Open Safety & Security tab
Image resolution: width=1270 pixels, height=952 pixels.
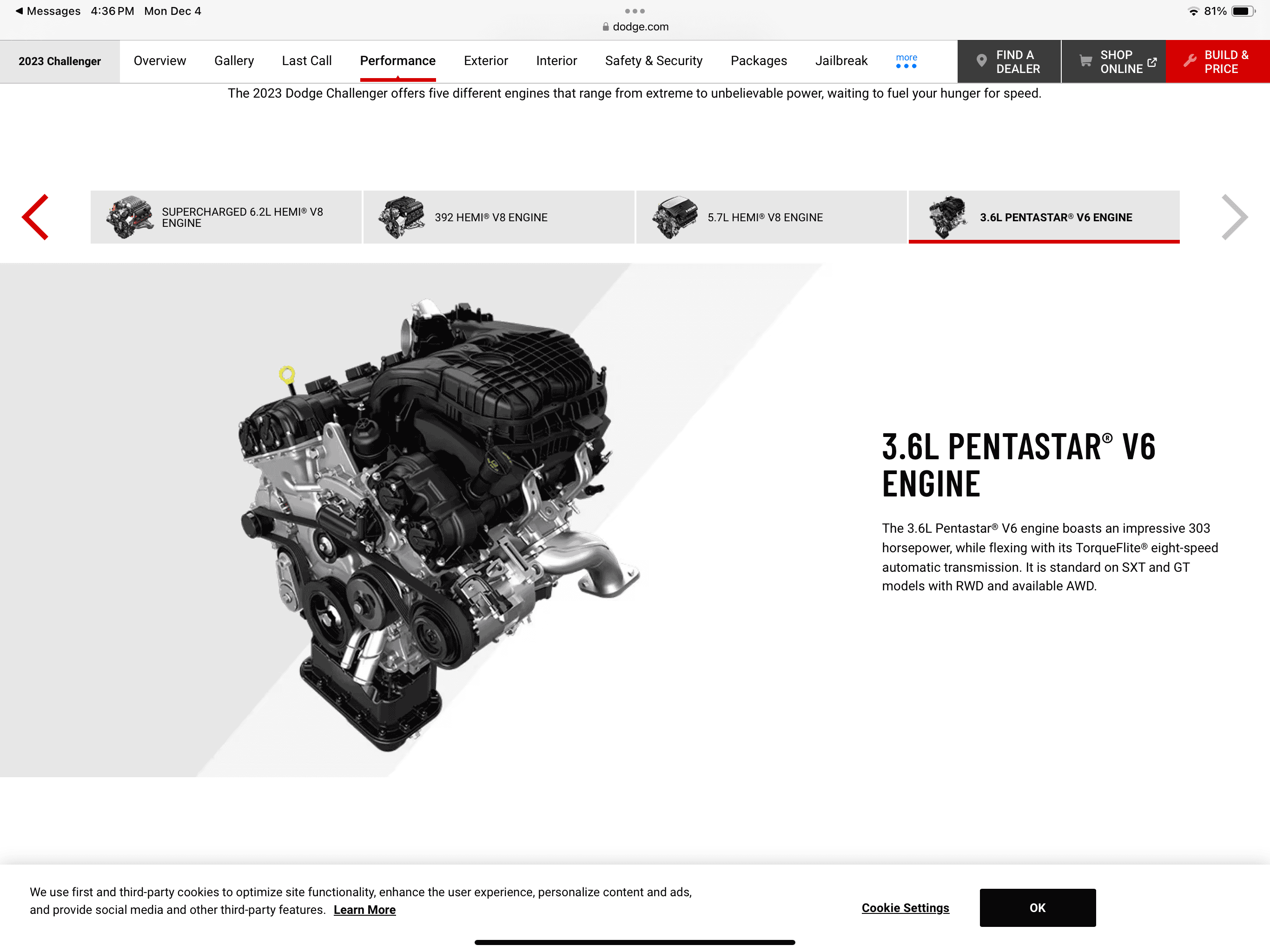point(654,61)
